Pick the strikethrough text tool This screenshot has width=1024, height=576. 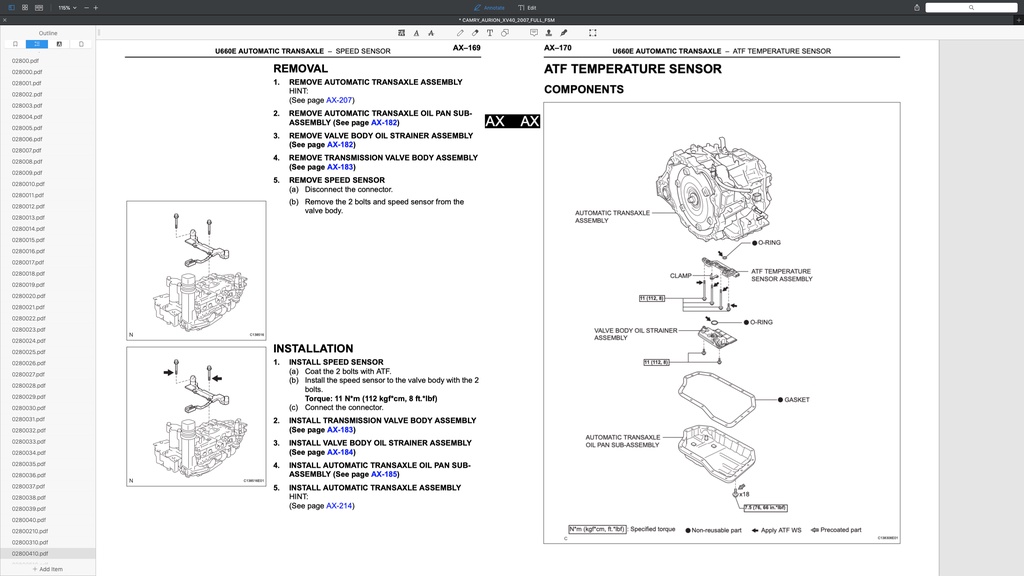tap(431, 33)
